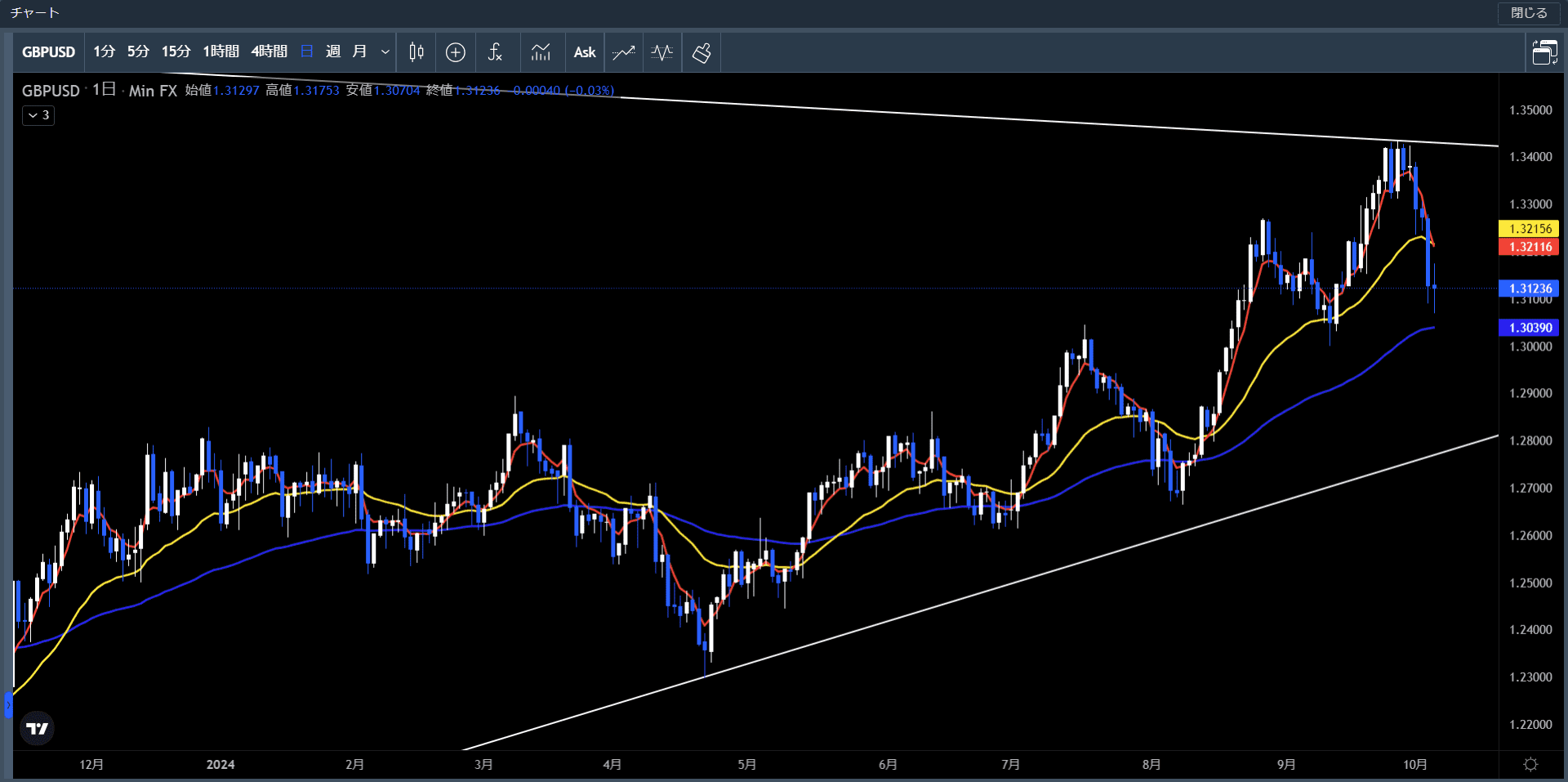The image size is (1568, 782).
Task: Select the trend line drawing tool
Action: tap(624, 52)
